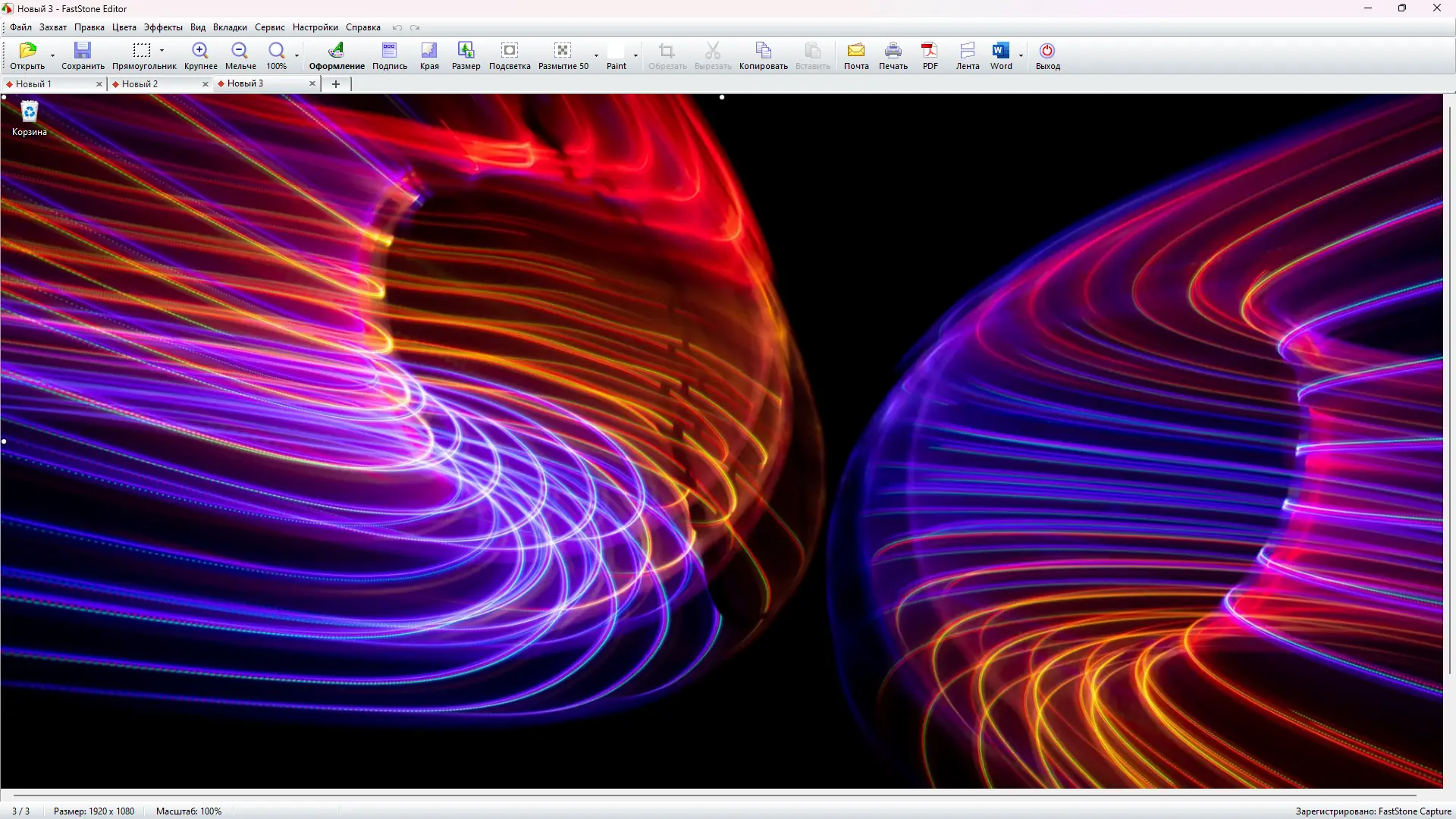The image size is (1456, 819).
Task: Open the Word export dropdown arrow
Action: [1021, 55]
